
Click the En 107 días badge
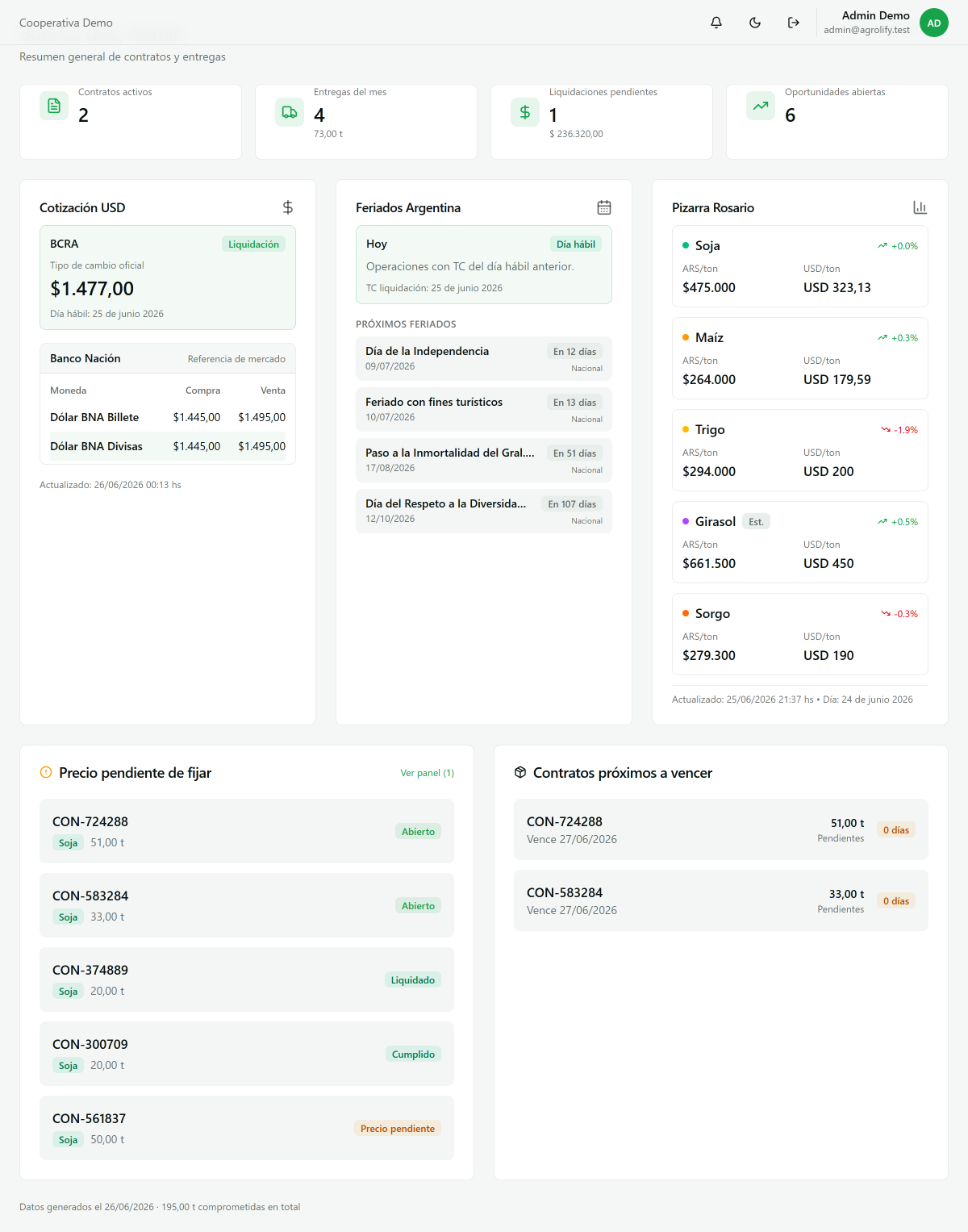pyautogui.click(x=572, y=504)
